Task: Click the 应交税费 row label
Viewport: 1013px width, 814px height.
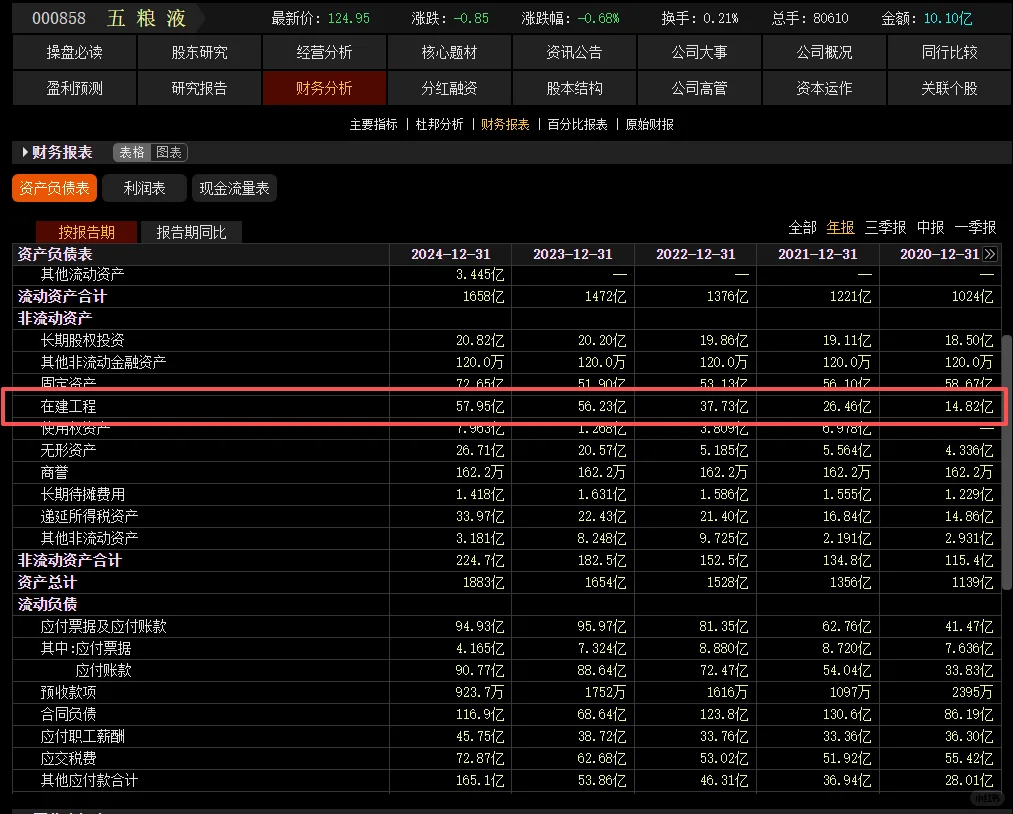Action: click(x=68, y=758)
